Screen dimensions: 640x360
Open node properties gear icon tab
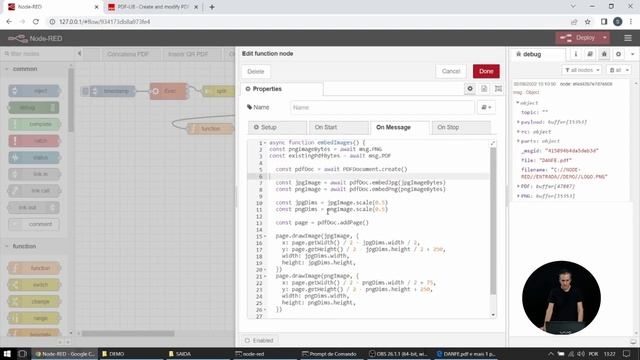click(470, 89)
